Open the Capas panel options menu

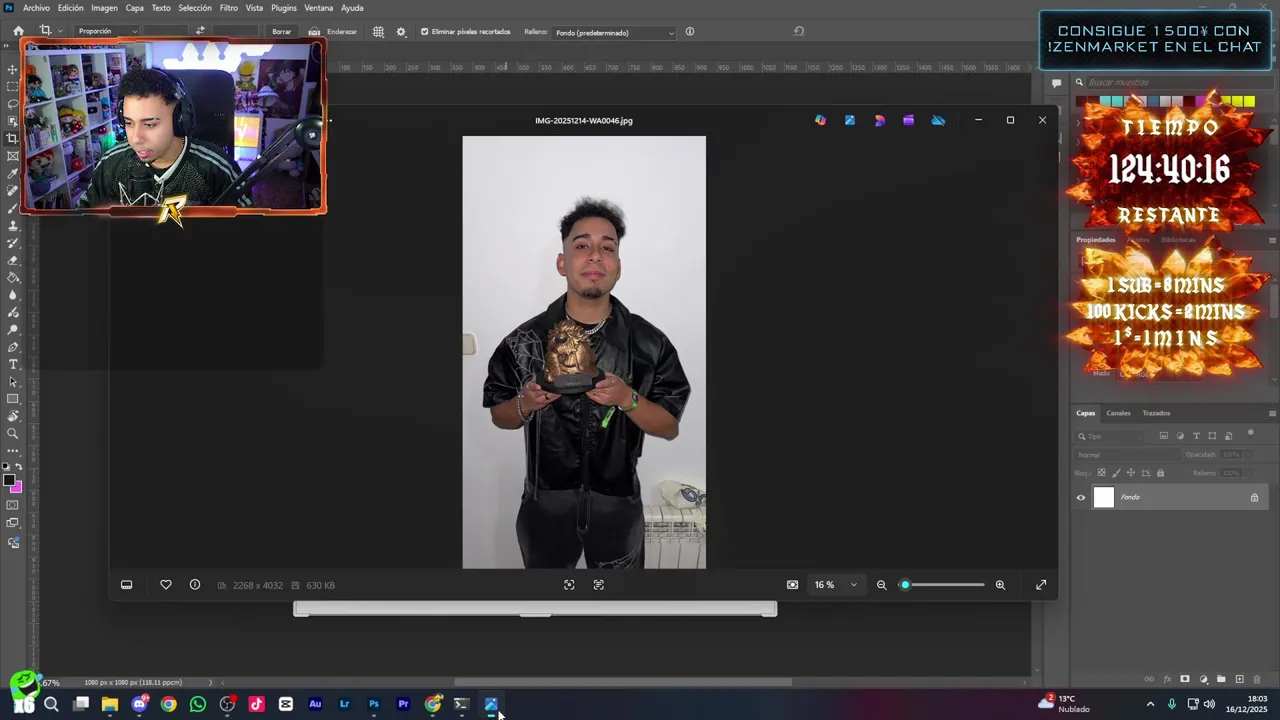(x=1272, y=413)
